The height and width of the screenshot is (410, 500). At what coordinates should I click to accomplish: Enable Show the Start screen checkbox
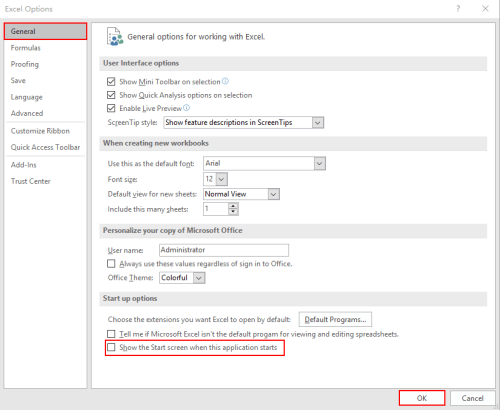tap(111, 347)
